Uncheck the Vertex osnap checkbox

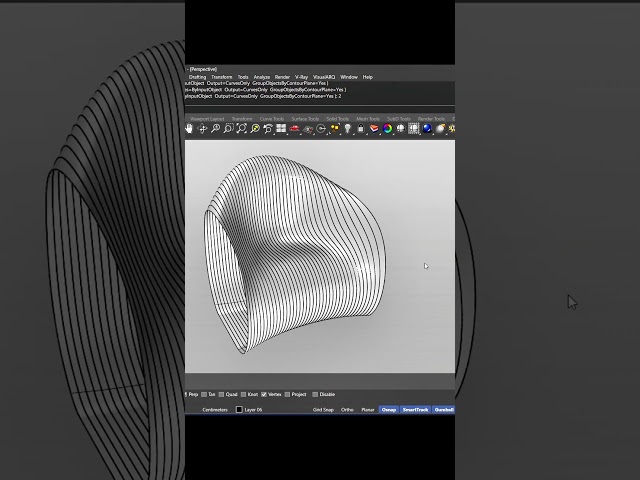(x=264, y=394)
